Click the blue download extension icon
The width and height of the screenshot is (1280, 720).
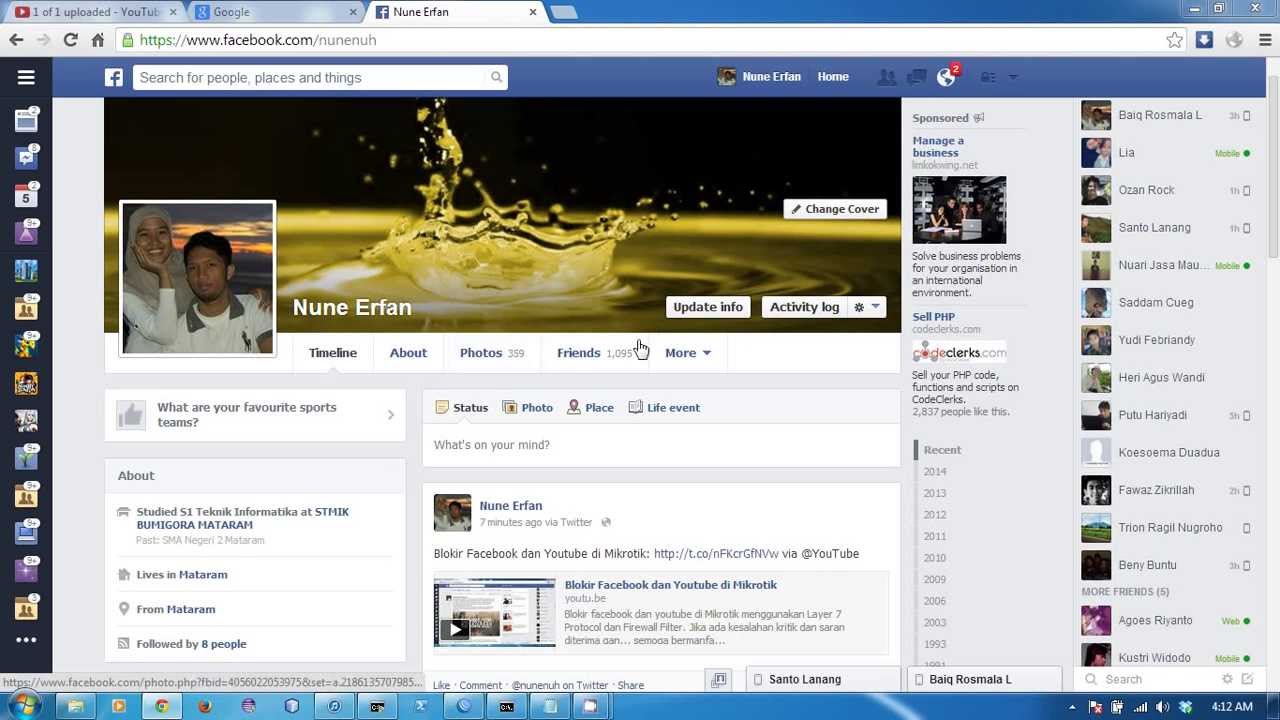[1204, 40]
